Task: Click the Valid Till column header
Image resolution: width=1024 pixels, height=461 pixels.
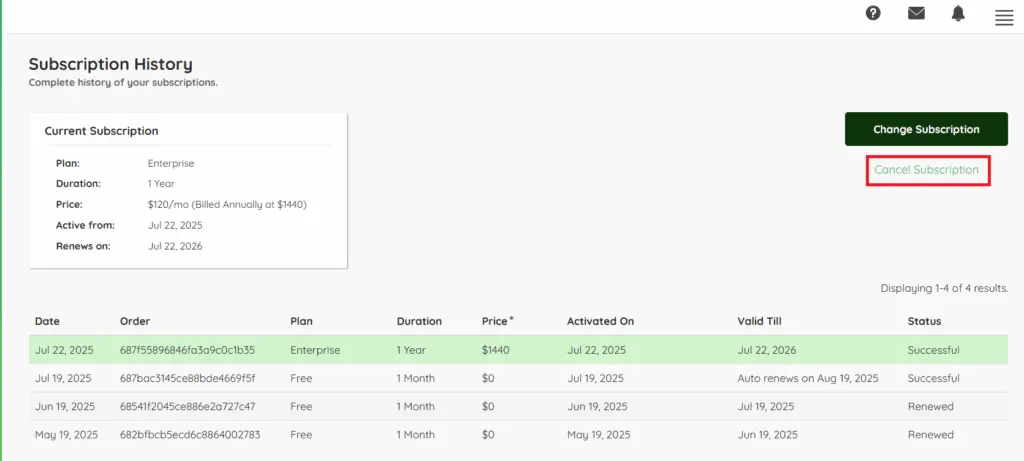Action: [x=759, y=321]
